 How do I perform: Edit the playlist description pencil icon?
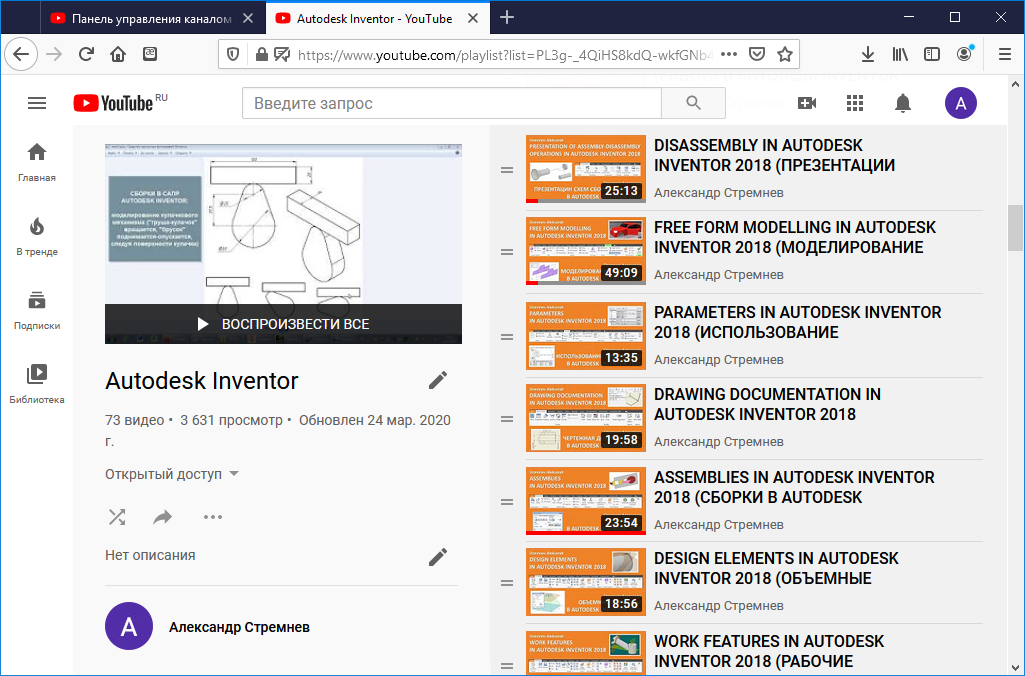coord(438,556)
